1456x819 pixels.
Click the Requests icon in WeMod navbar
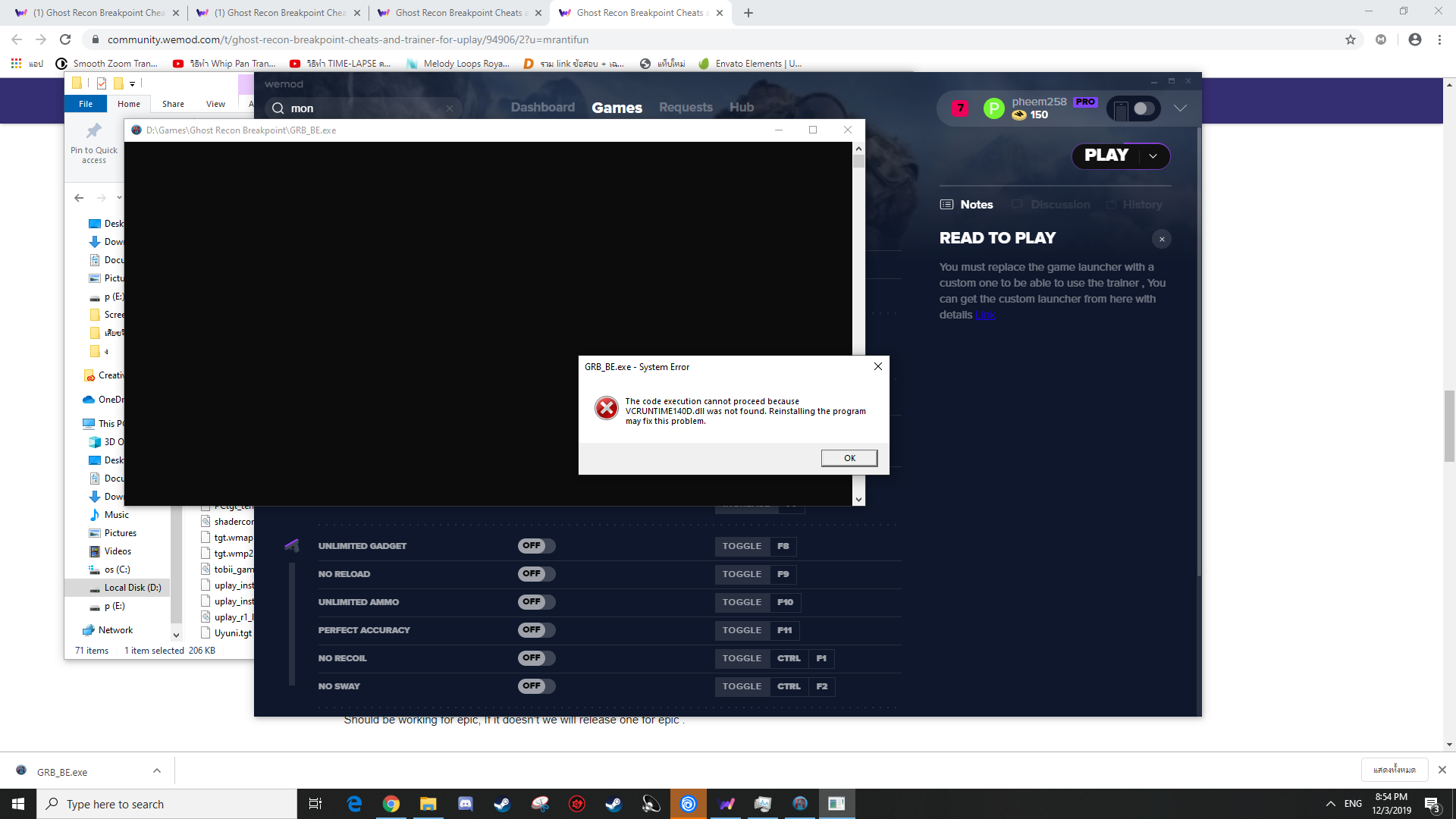686,107
